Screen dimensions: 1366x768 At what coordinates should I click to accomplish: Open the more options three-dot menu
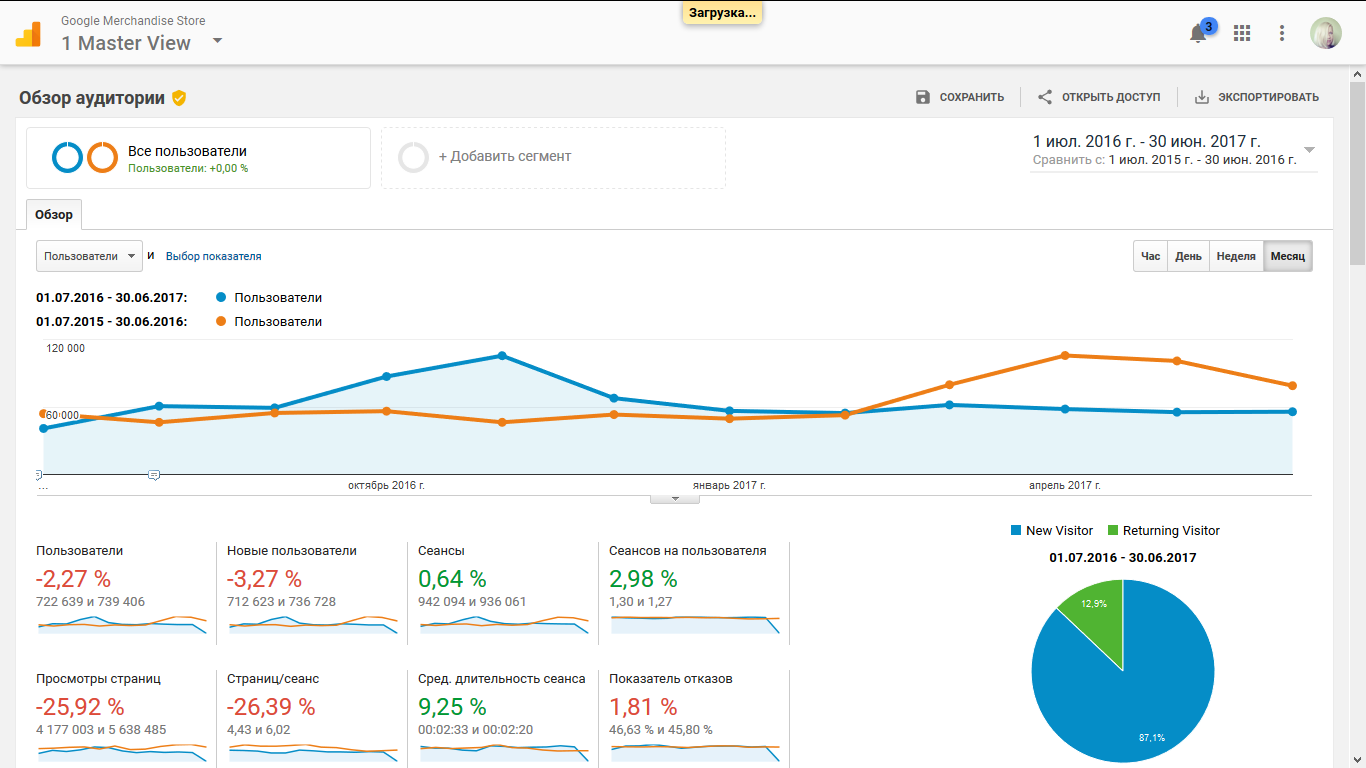click(x=1281, y=33)
